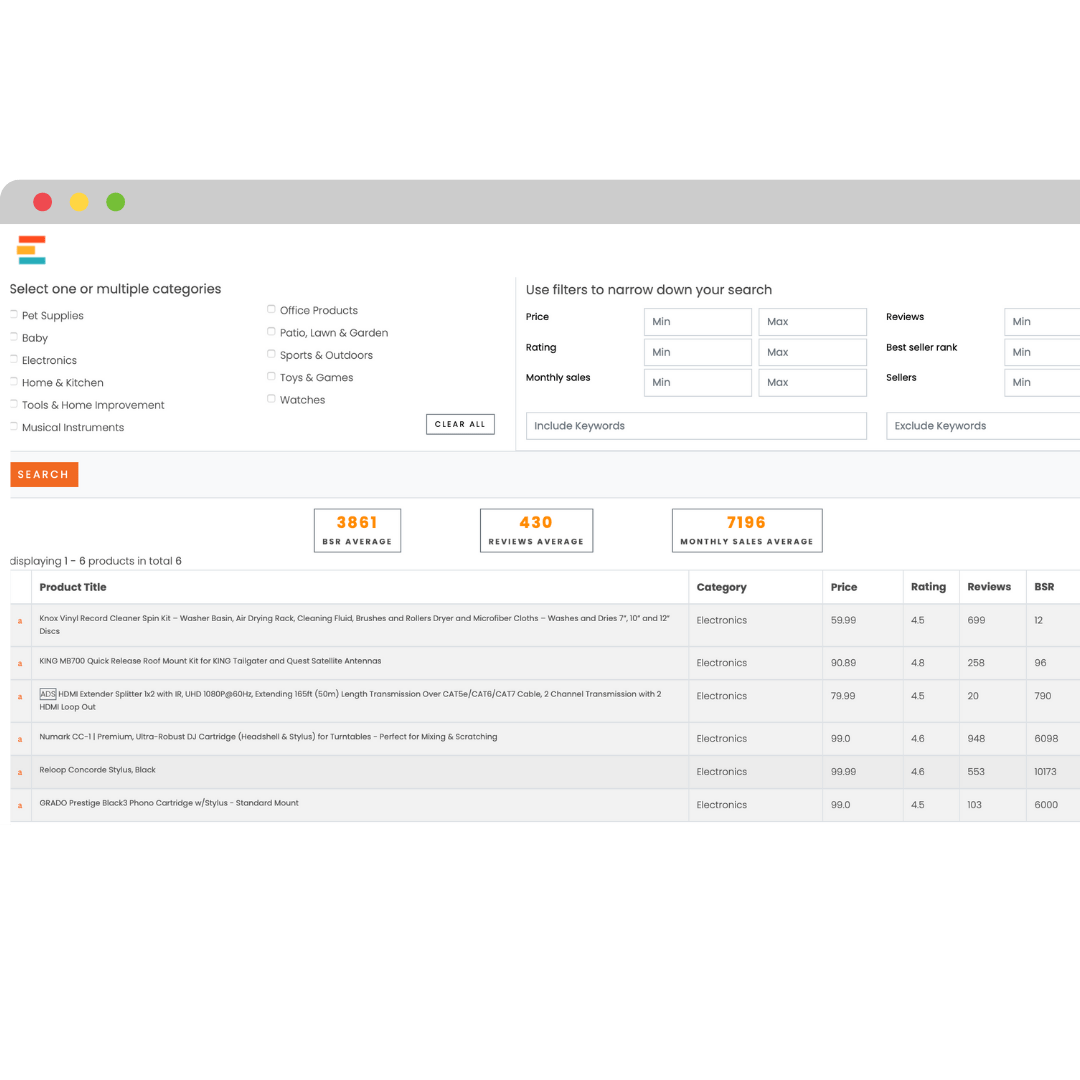Click the Reviews Min filter field
The width and height of the screenshot is (1080, 1080).
pyautogui.click(x=1042, y=321)
